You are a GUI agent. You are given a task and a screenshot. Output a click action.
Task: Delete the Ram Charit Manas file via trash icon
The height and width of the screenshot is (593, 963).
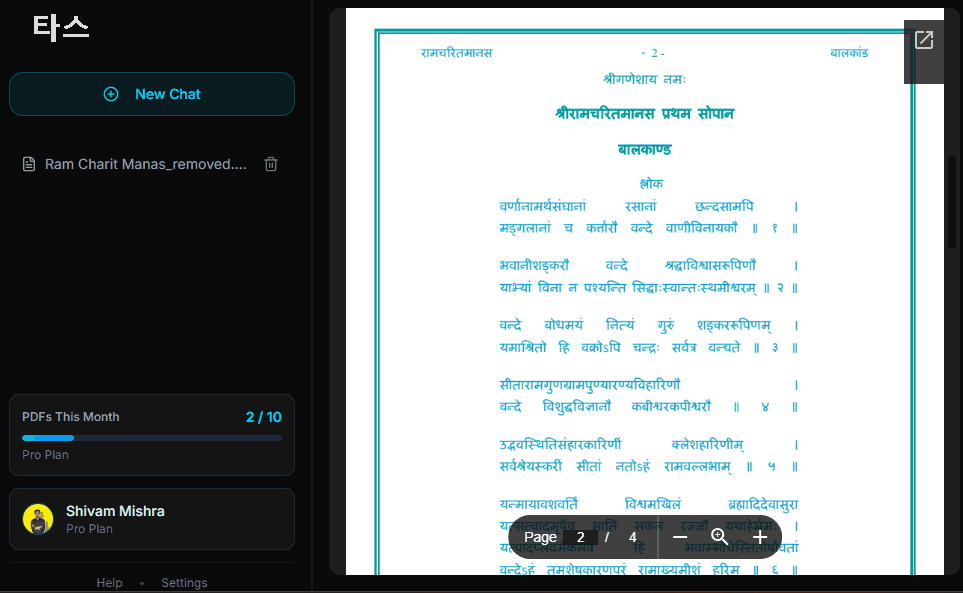(271, 164)
